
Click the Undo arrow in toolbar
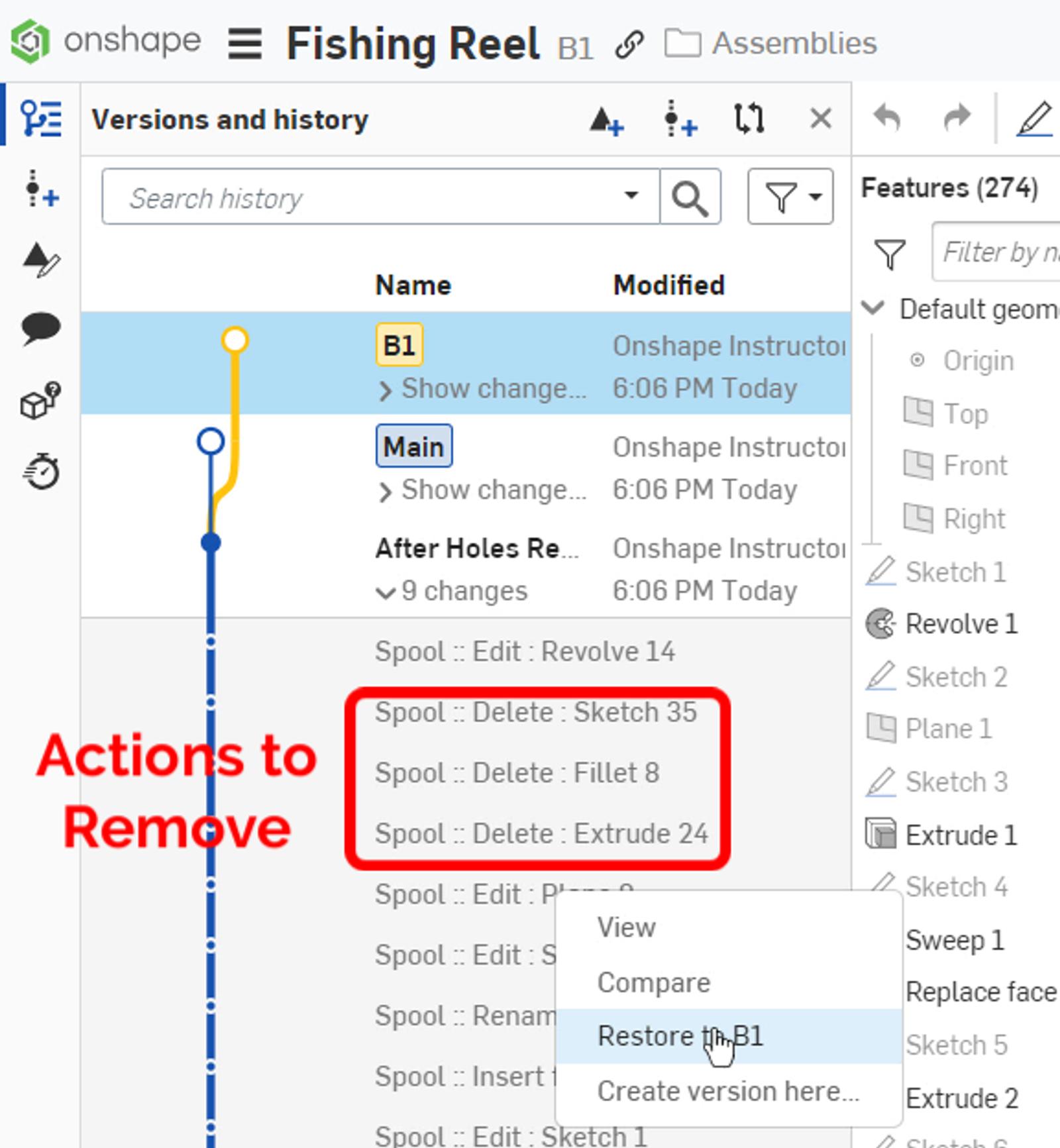887,119
